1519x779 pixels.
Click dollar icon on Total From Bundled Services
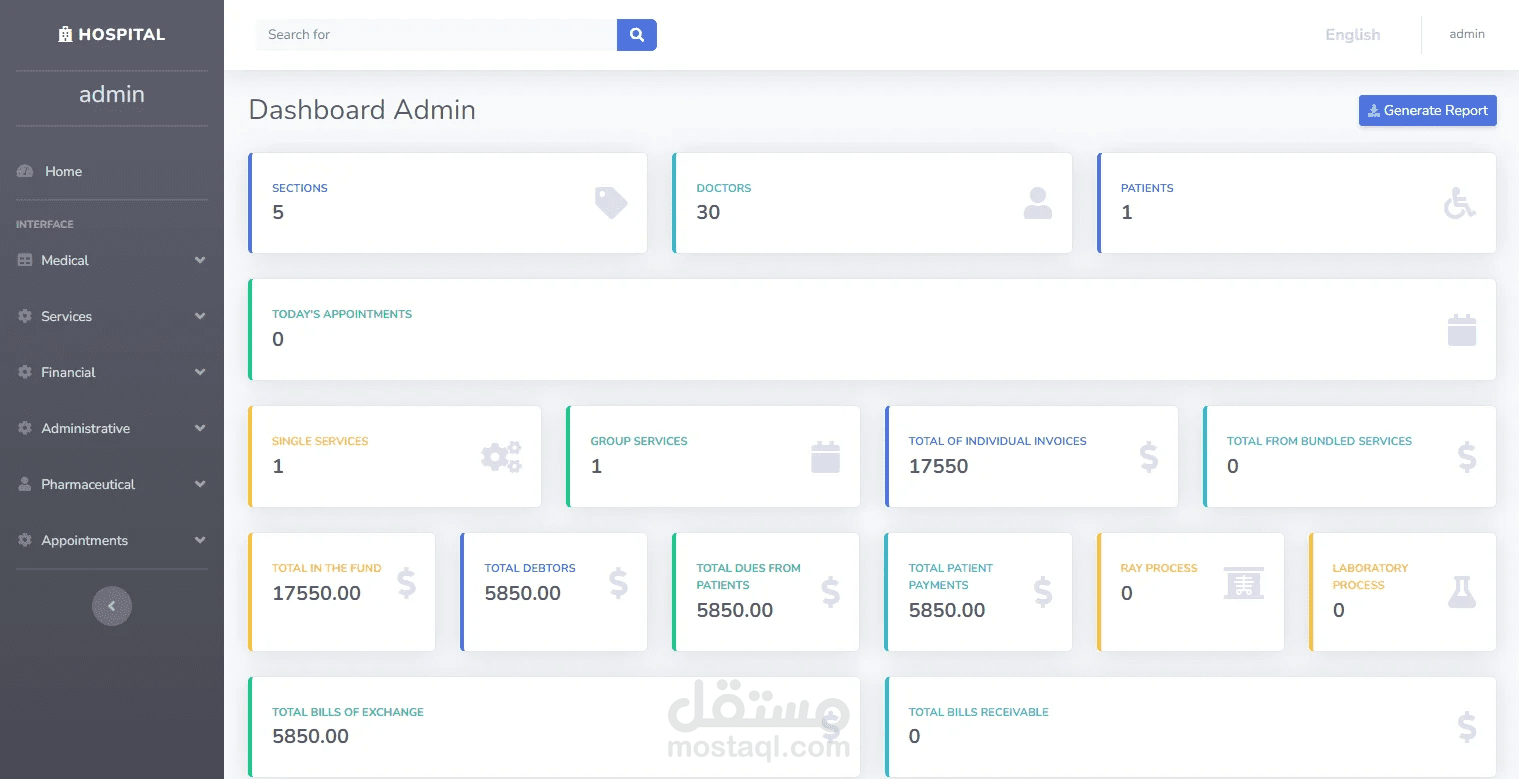(x=1467, y=457)
